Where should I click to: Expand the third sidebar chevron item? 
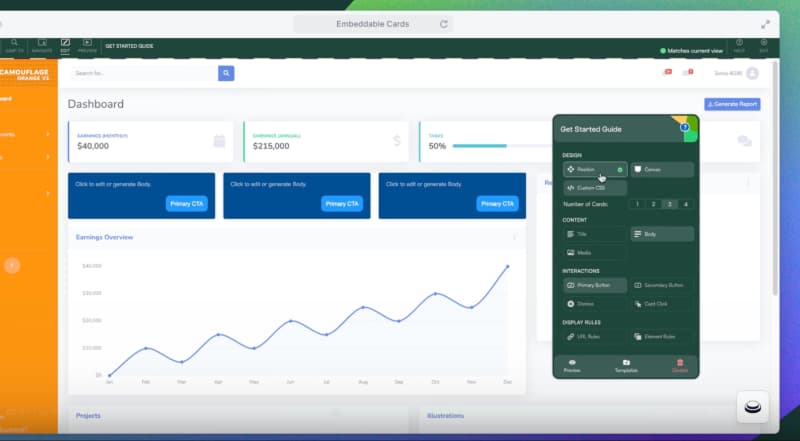(x=47, y=193)
